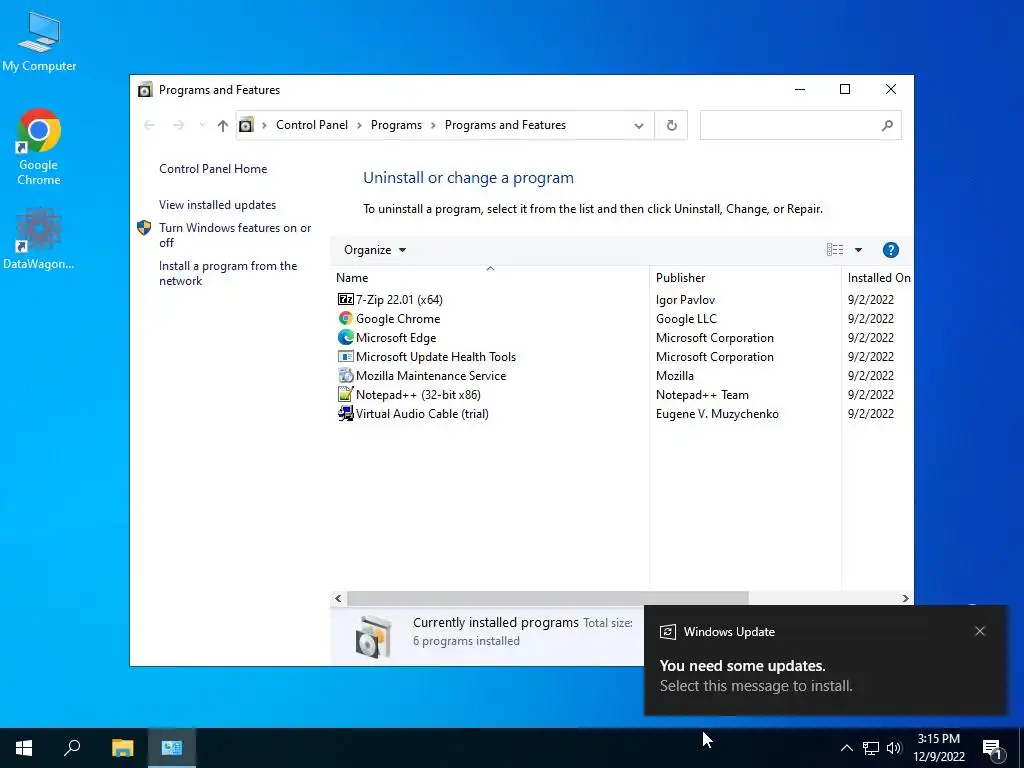This screenshot has width=1024, height=768.
Task: Select the Notepad++ list icon
Action: pyautogui.click(x=345, y=394)
